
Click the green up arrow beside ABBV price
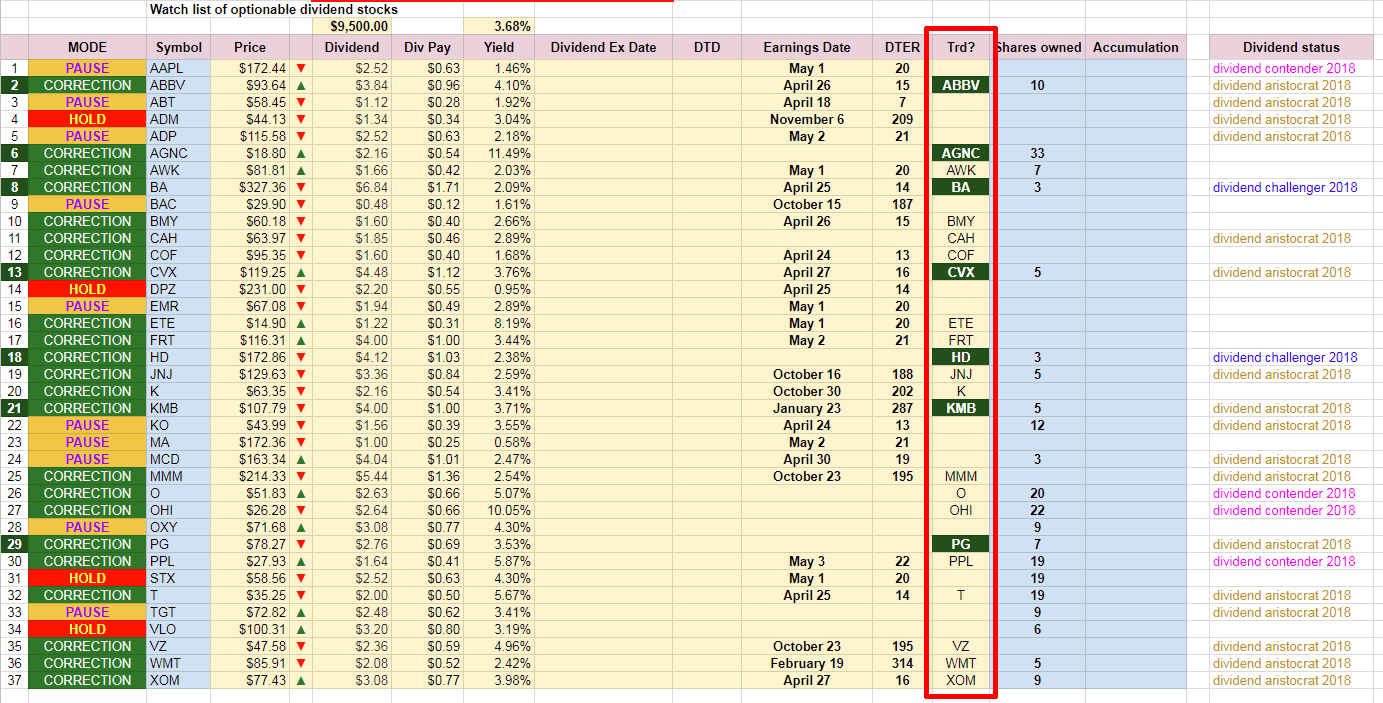pos(301,85)
